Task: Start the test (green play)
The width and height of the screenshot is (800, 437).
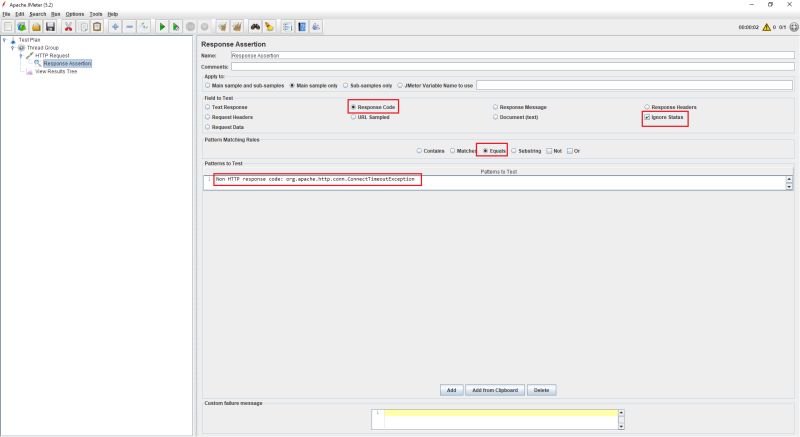Action: (x=162, y=27)
